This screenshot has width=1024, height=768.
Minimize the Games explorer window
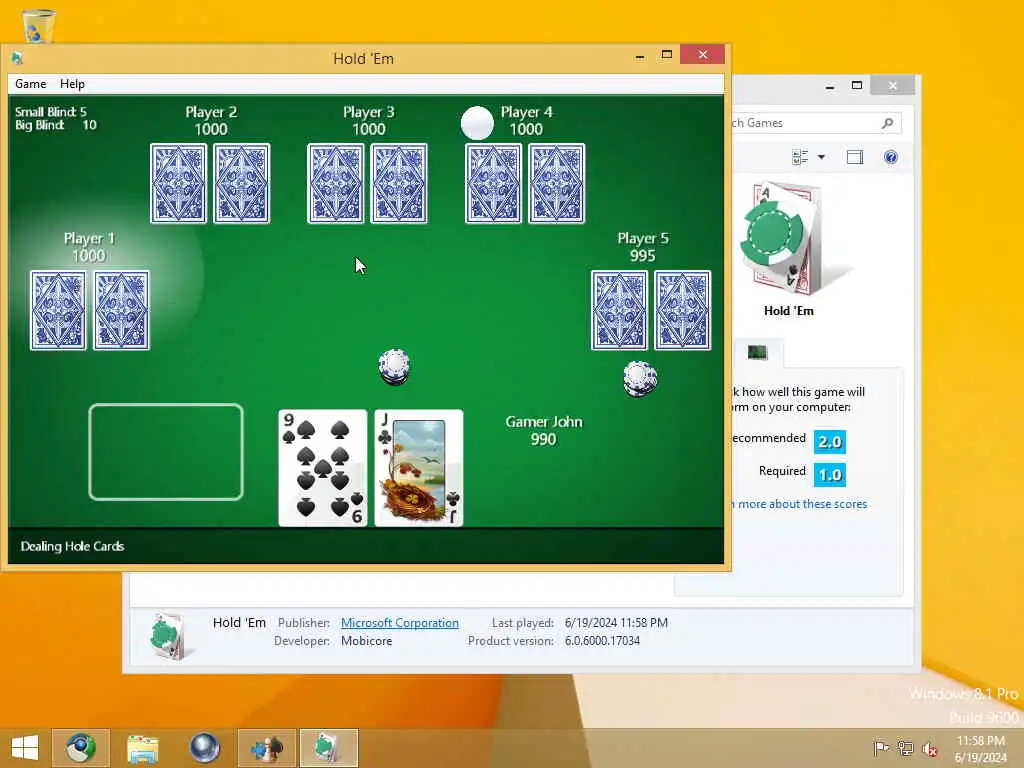829,86
